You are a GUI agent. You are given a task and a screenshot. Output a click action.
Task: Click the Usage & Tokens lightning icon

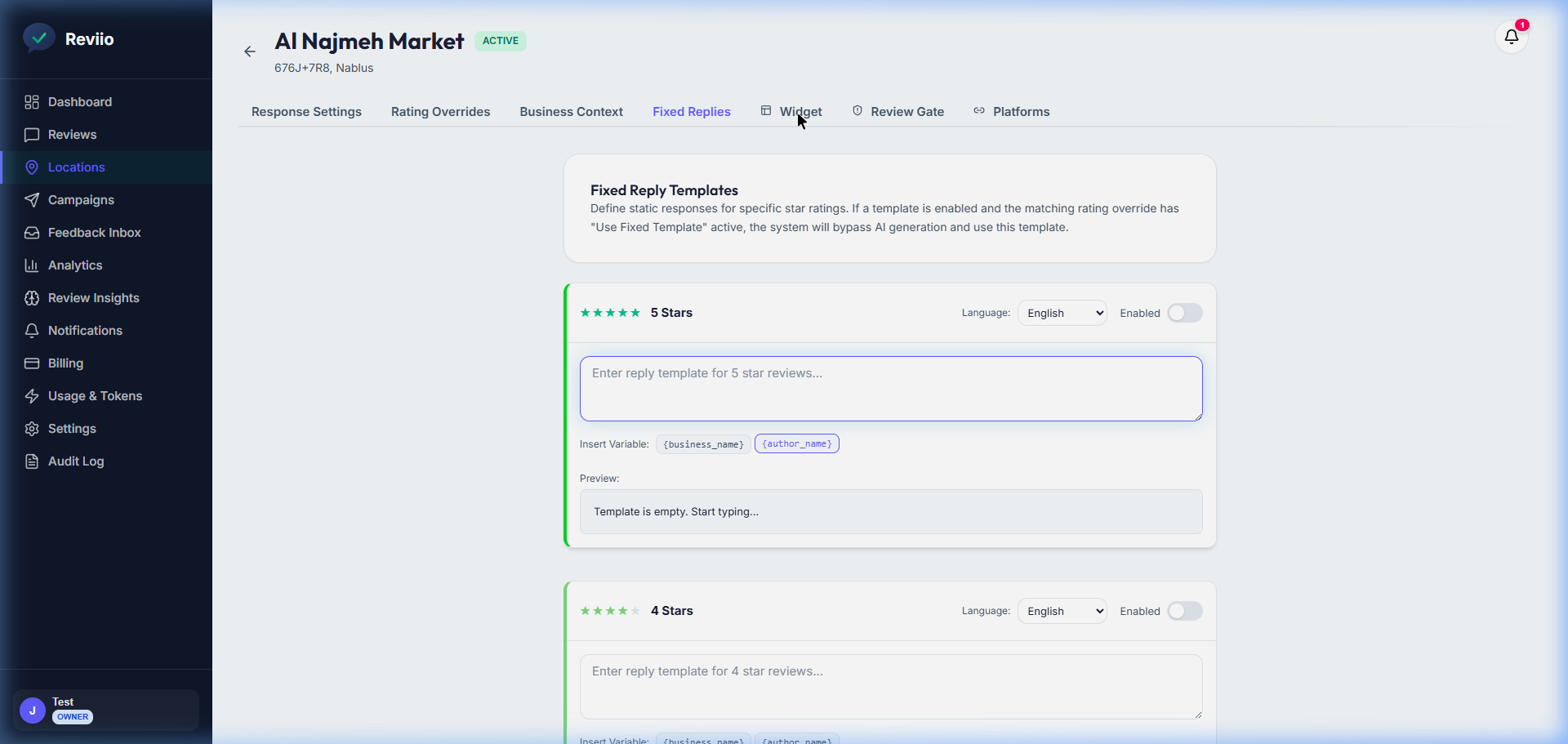(32, 396)
